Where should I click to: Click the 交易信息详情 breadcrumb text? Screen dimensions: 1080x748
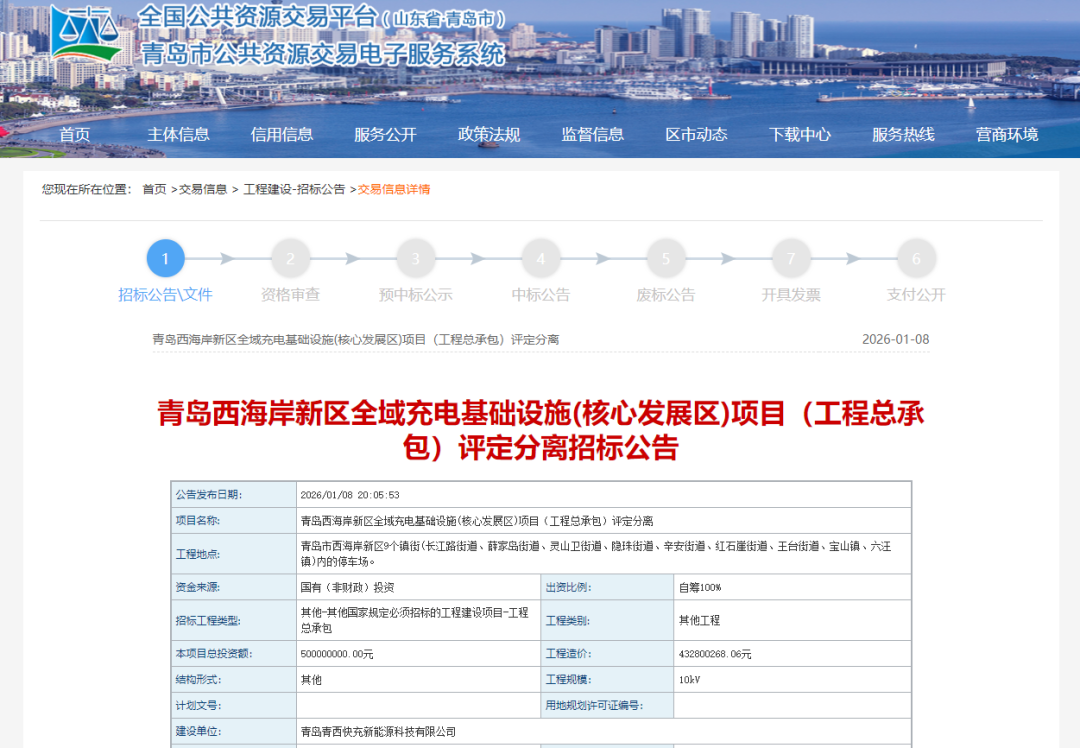tap(394, 189)
